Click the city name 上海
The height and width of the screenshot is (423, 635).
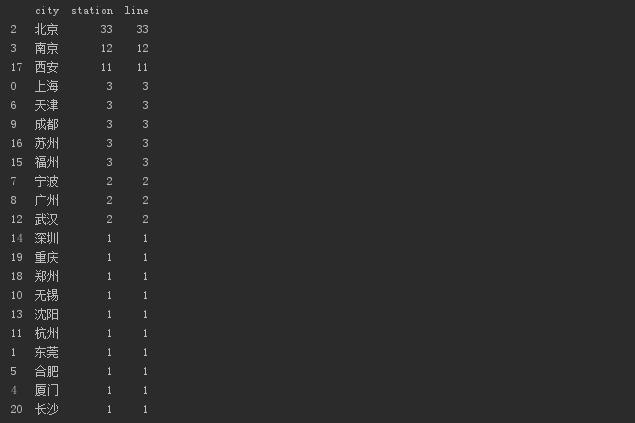tap(47, 86)
